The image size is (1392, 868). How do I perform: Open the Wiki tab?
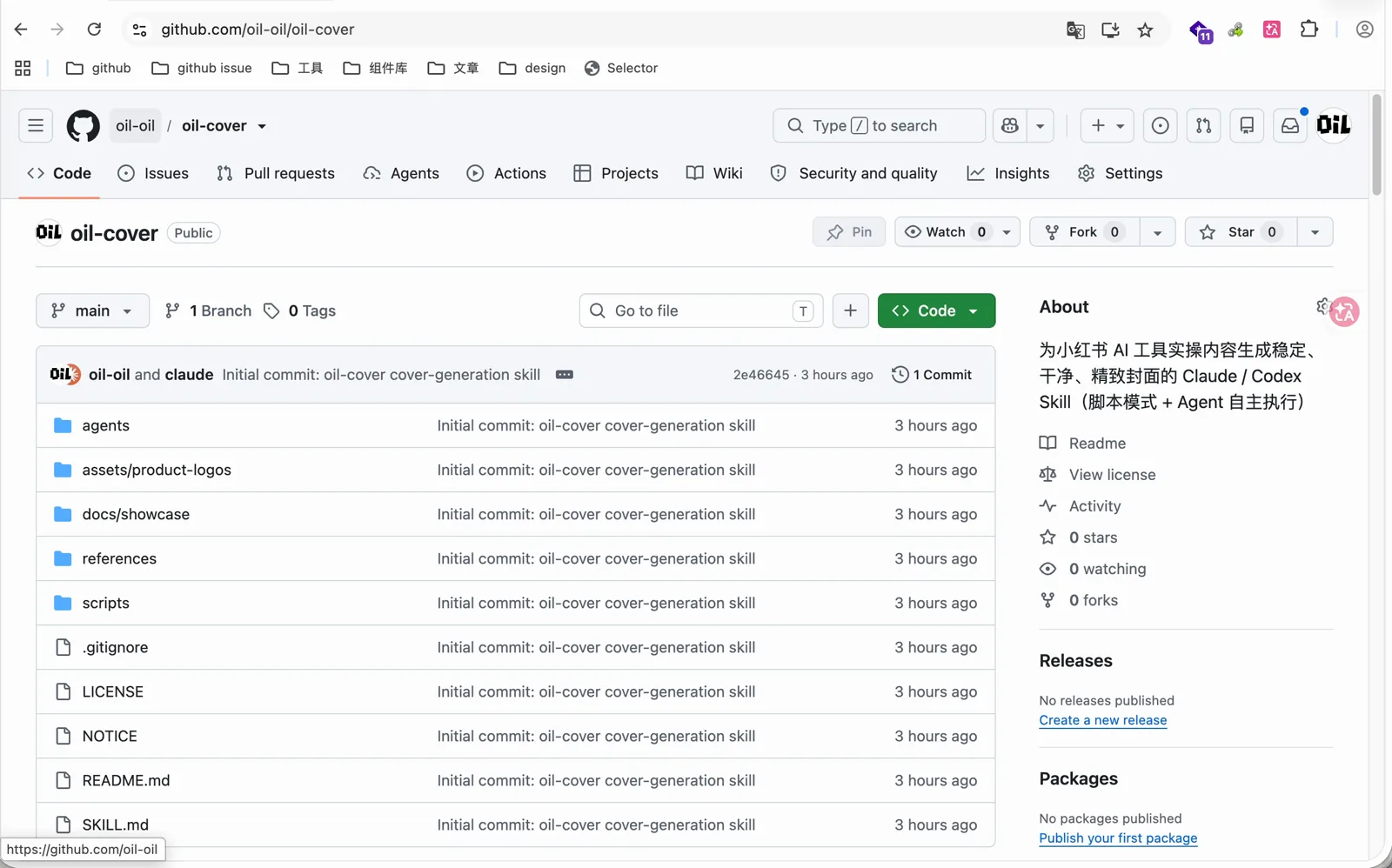click(x=714, y=173)
